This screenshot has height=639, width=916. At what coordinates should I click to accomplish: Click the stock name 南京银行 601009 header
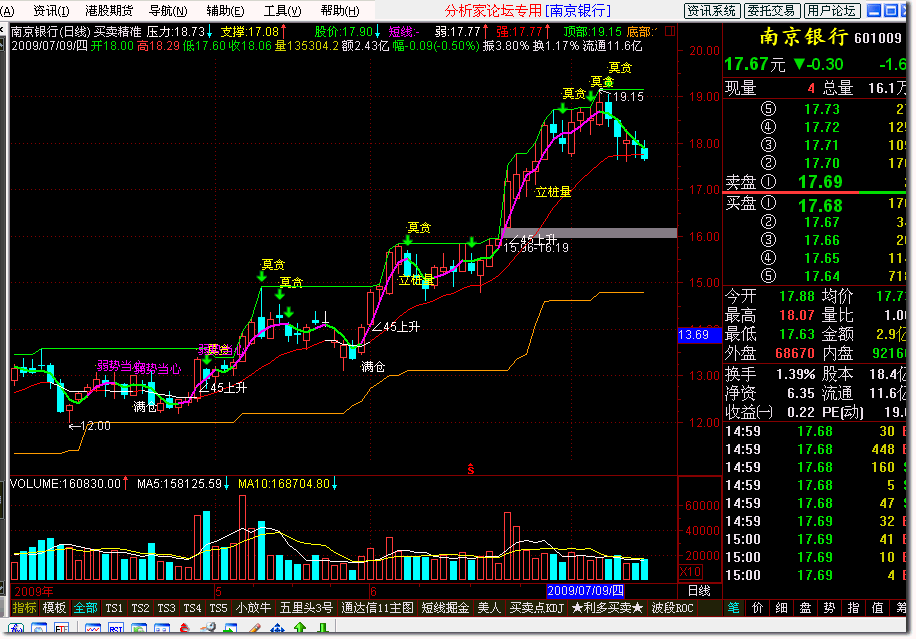point(830,37)
